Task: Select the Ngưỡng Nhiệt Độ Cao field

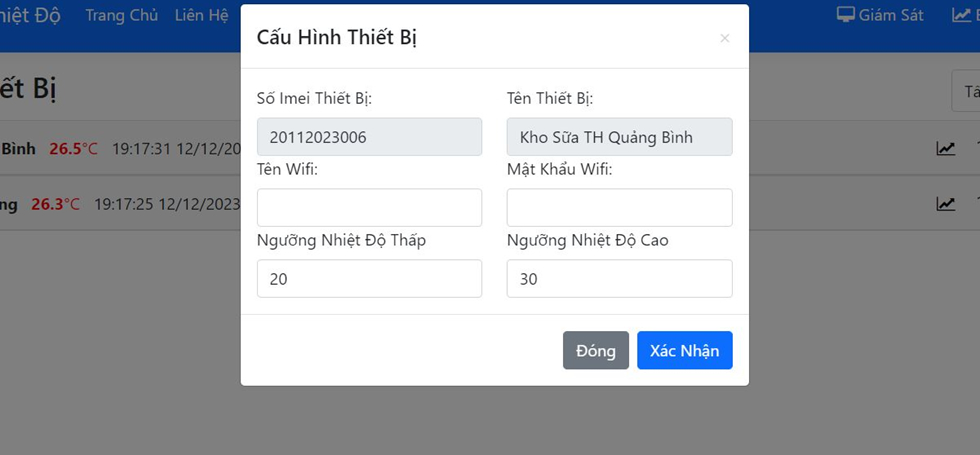Action: [619, 279]
